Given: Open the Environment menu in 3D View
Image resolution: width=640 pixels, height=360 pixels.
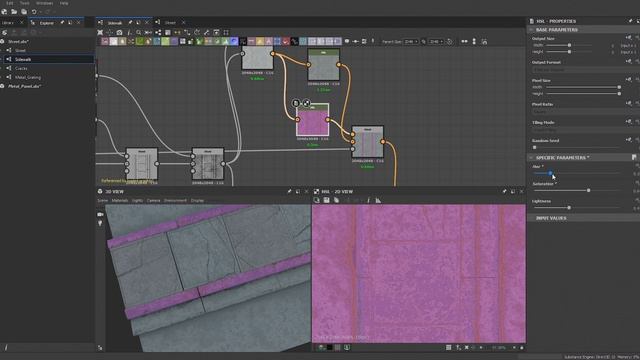Looking at the screenshot, I should pos(175,200).
